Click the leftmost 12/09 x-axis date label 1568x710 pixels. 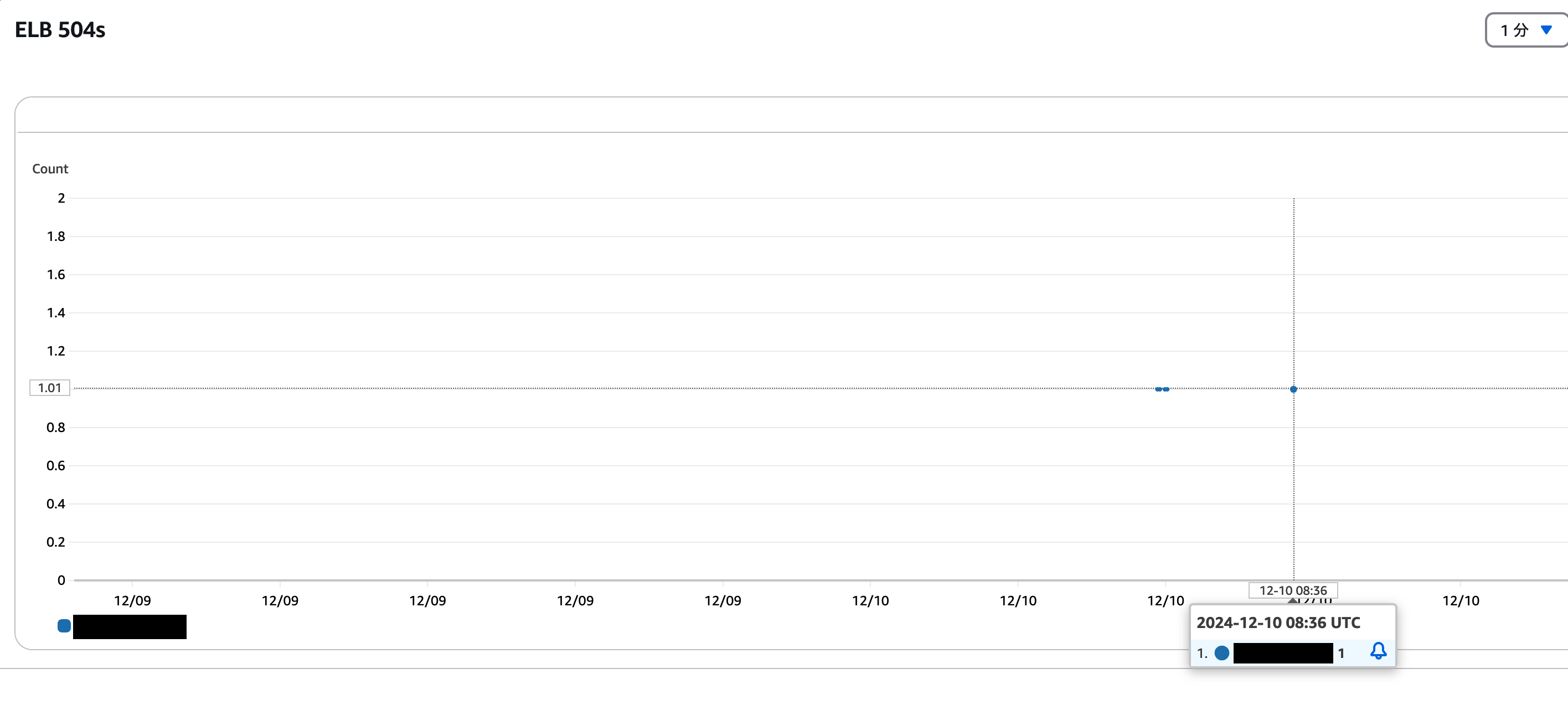(132, 600)
